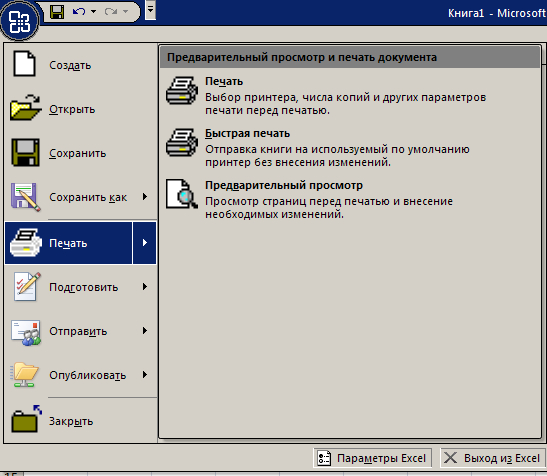The height and width of the screenshot is (476, 547).
Task: Choose Предварительный просмотр in the submenu
Action: pos(350,199)
